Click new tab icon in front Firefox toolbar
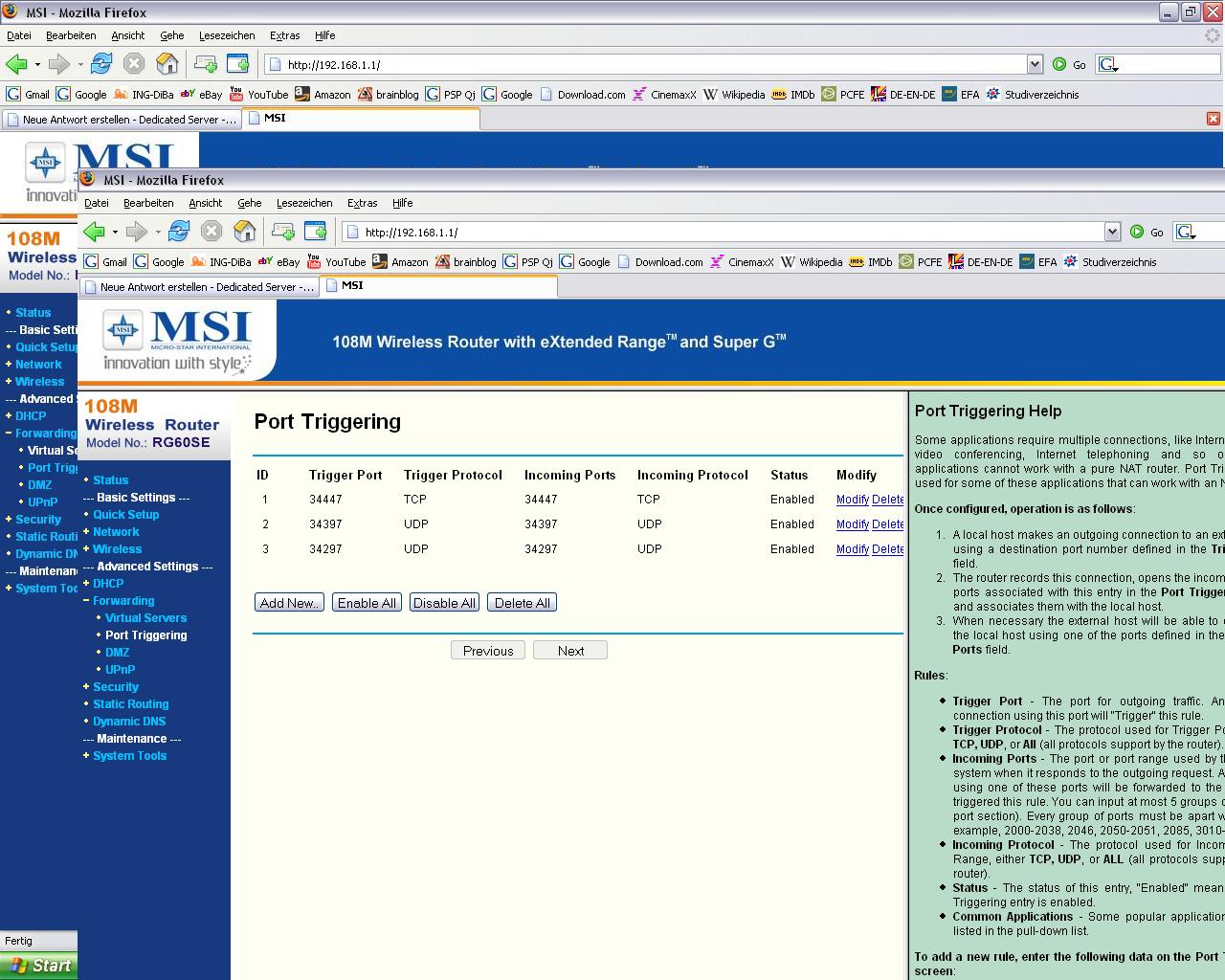Image resolution: width=1225 pixels, height=980 pixels. pyautogui.click(x=283, y=232)
